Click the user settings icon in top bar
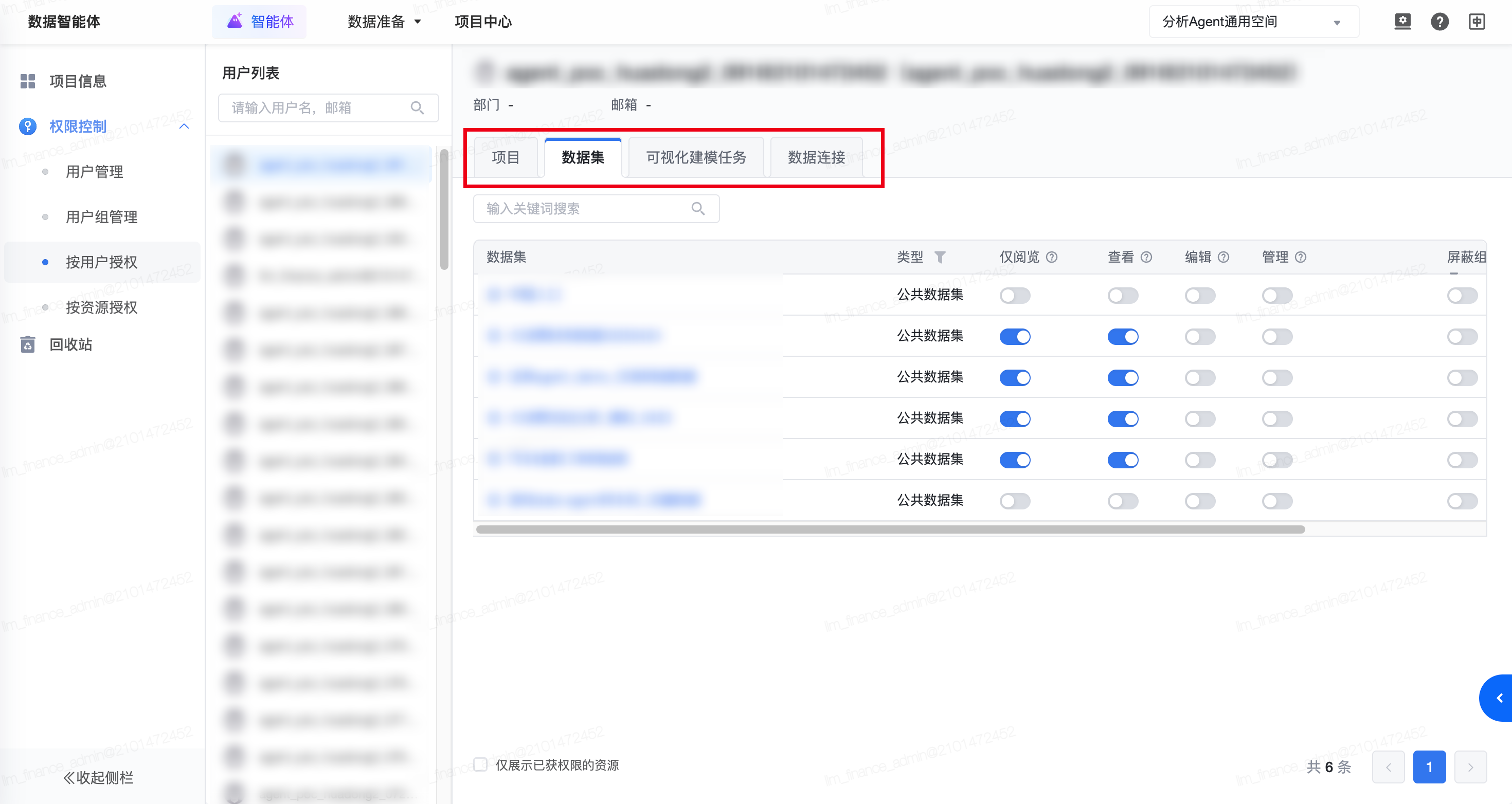 [x=1402, y=22]
